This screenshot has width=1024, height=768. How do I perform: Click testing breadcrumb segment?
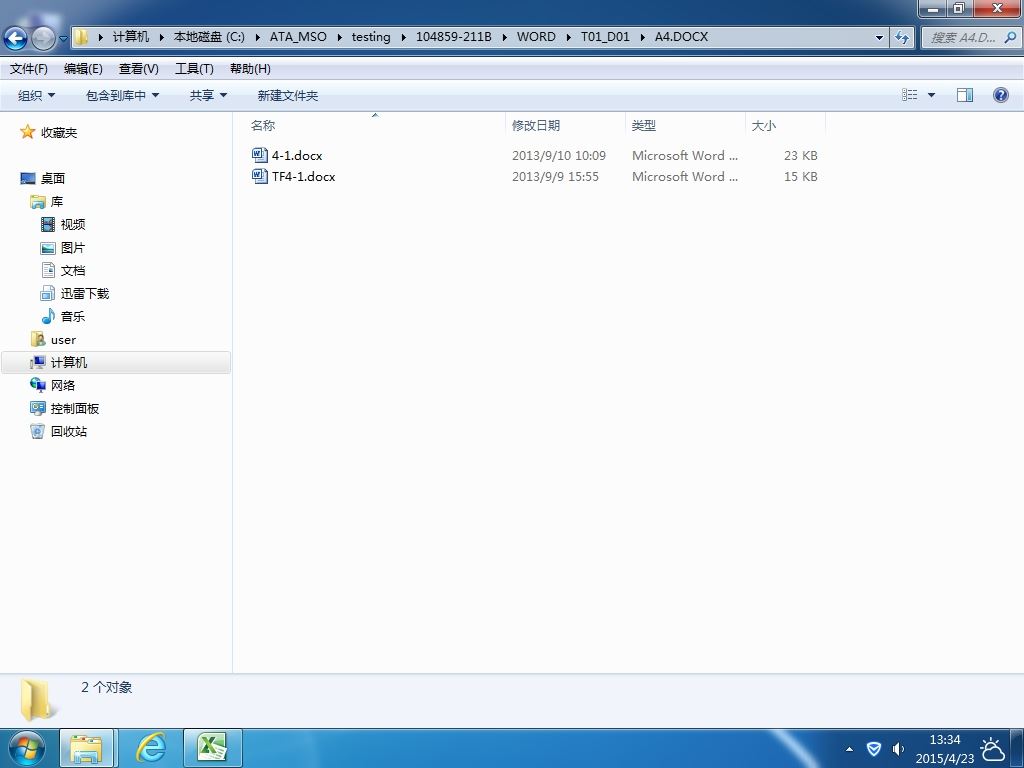click(371, 37)
